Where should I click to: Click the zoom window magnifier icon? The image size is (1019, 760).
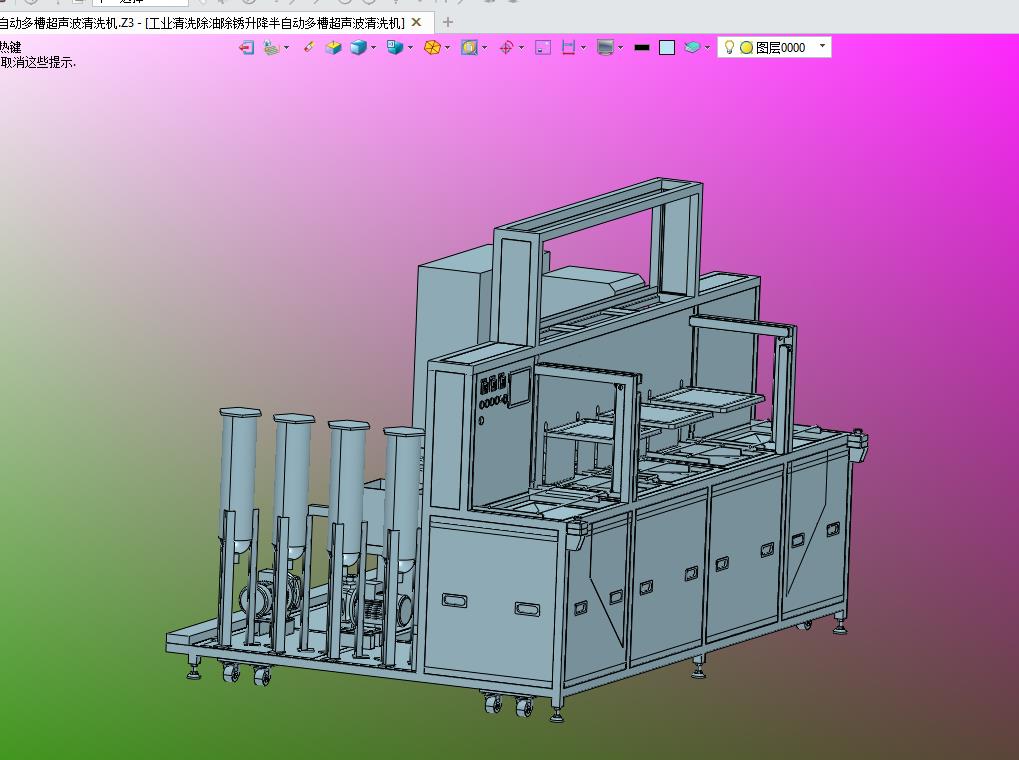point(469,47)
